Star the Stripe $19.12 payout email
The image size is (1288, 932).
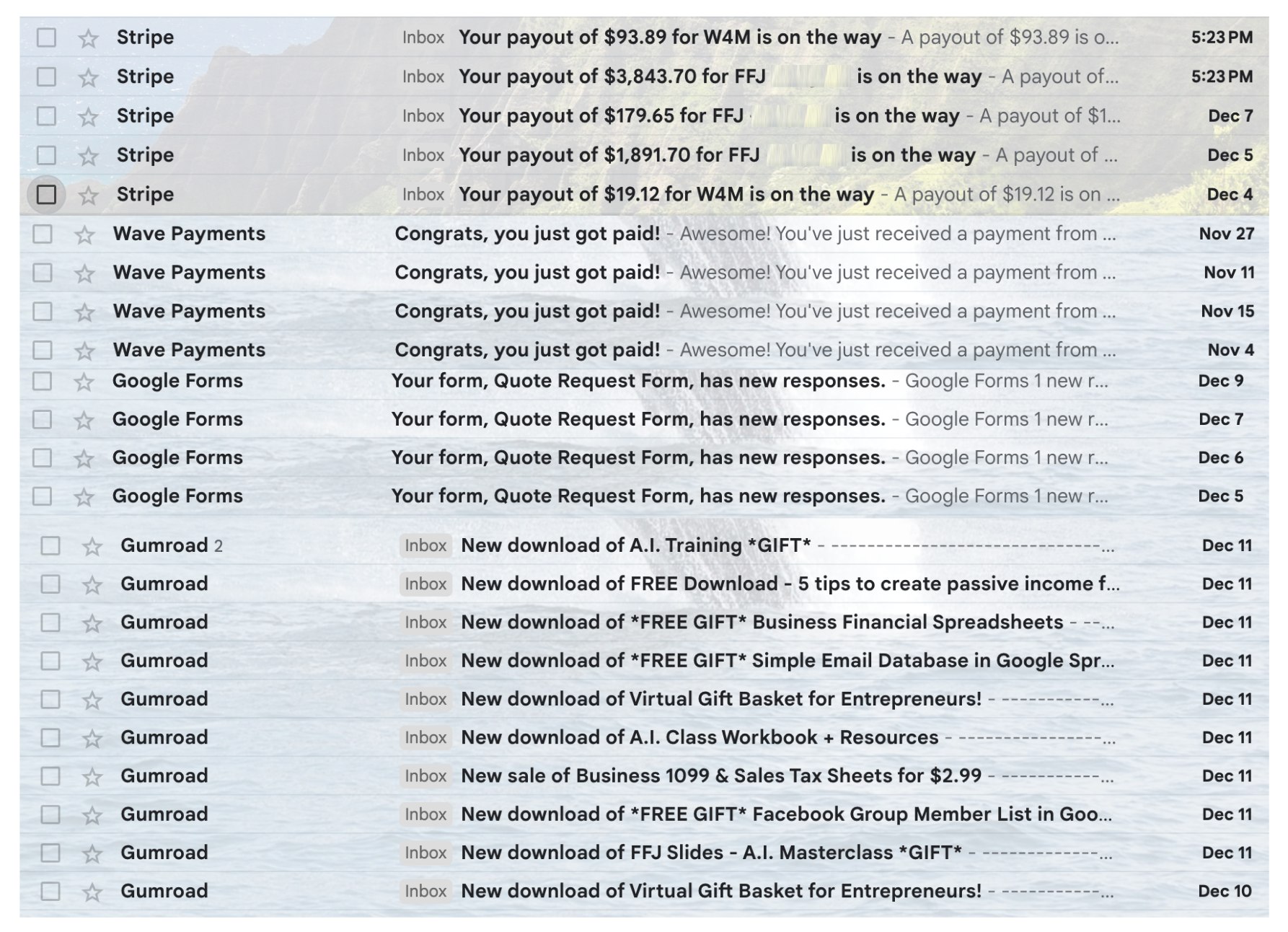pos(88,195)
